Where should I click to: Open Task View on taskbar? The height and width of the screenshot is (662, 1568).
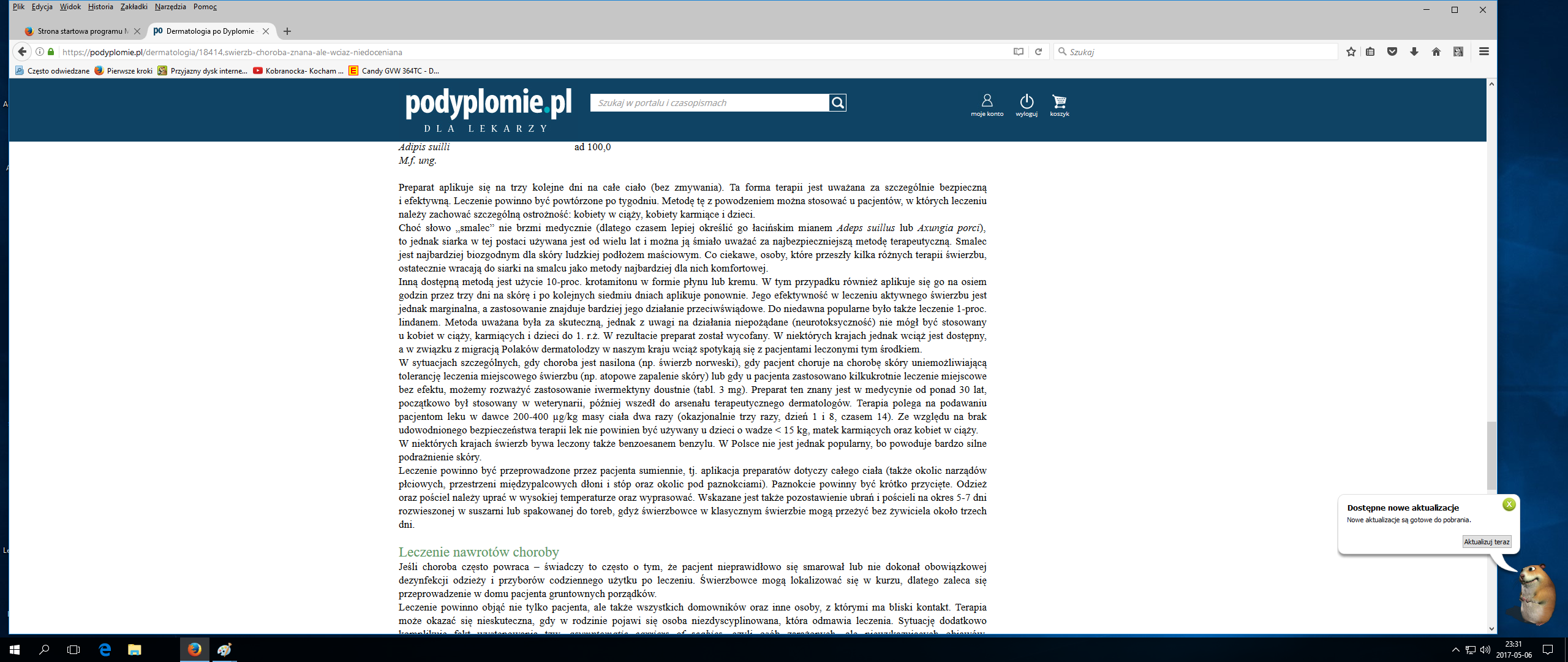pyautogui.click(x=73, y=650)
